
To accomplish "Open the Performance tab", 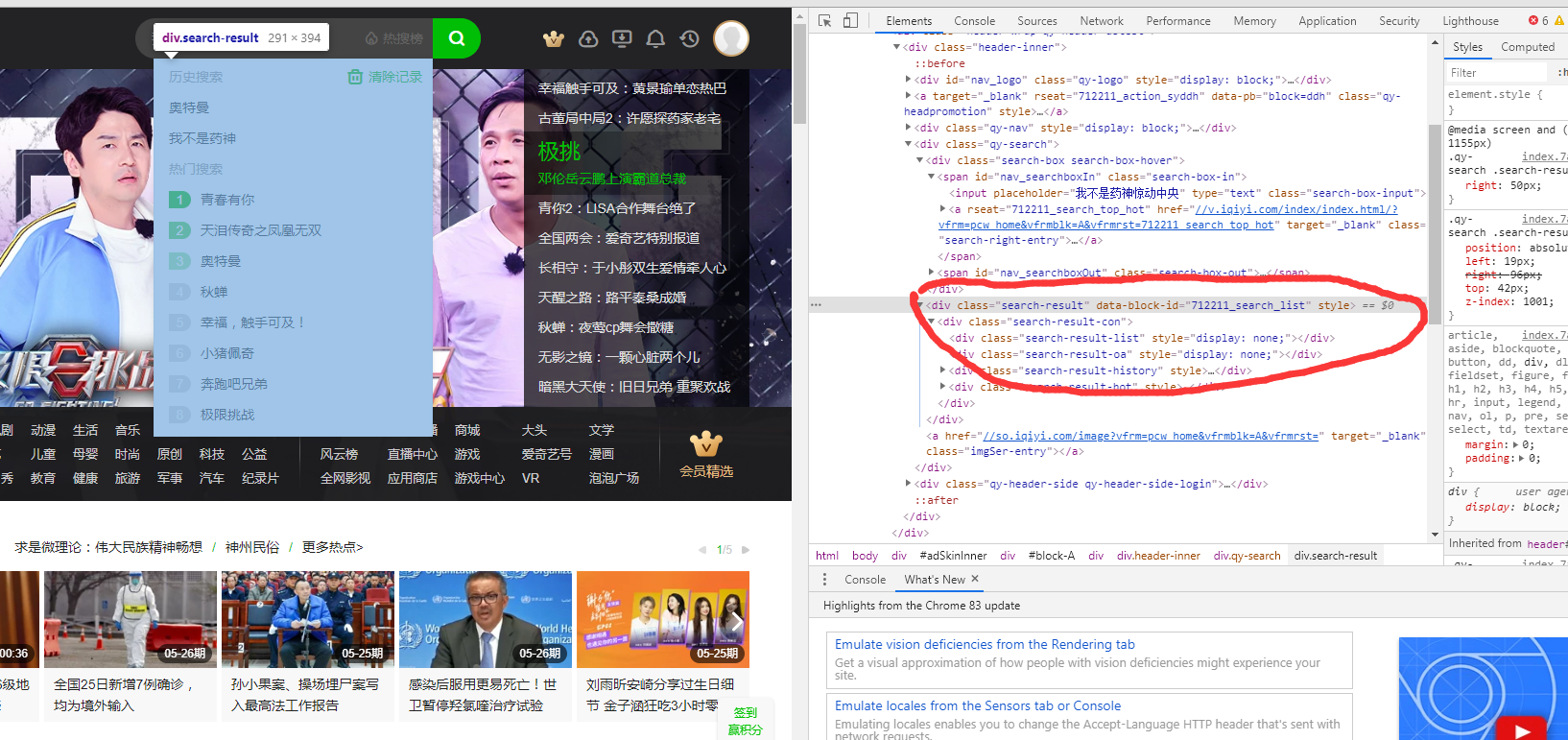I will 1178,20.
